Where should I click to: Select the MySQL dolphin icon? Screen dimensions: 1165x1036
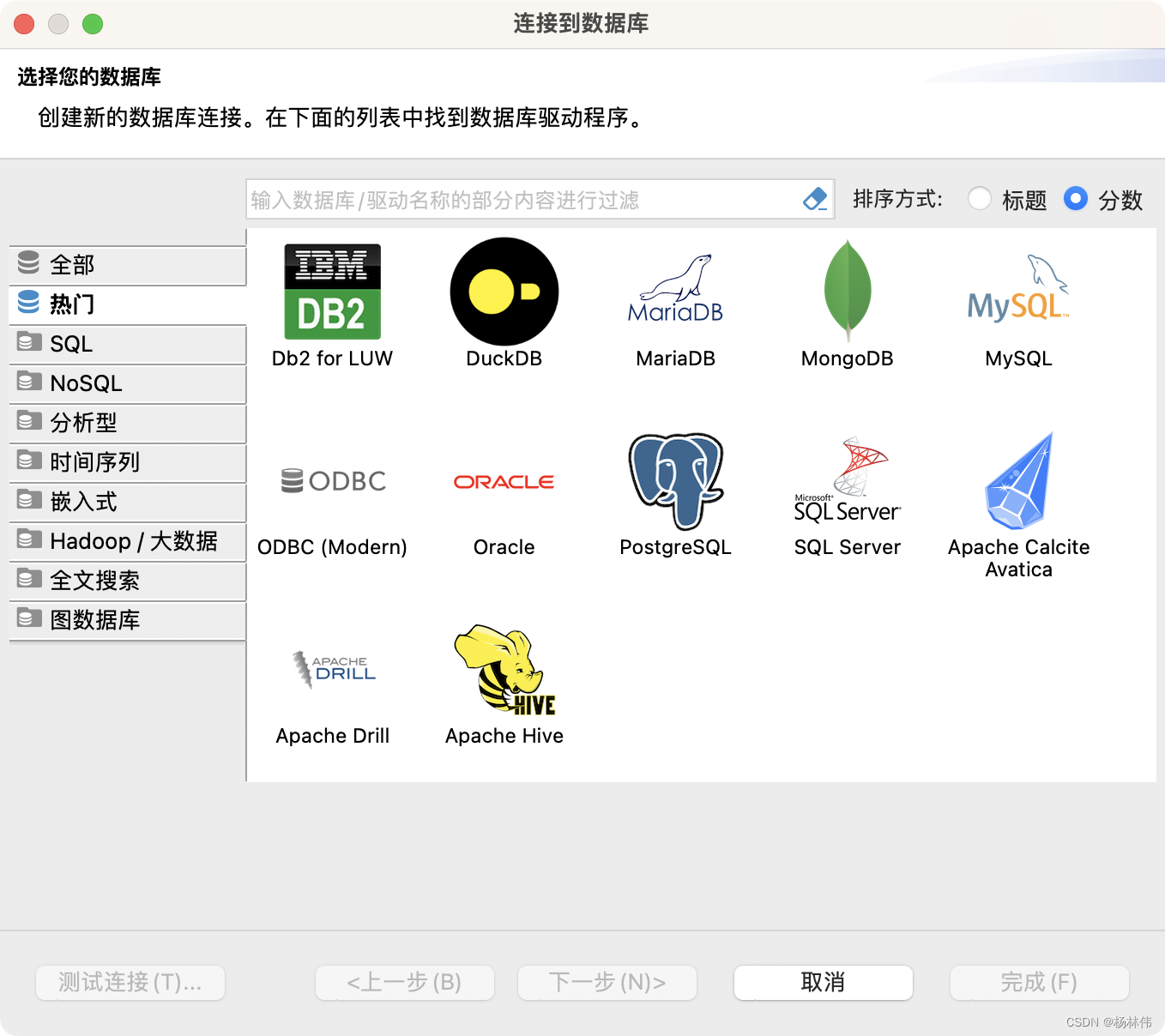click(x=1018, y=288)
